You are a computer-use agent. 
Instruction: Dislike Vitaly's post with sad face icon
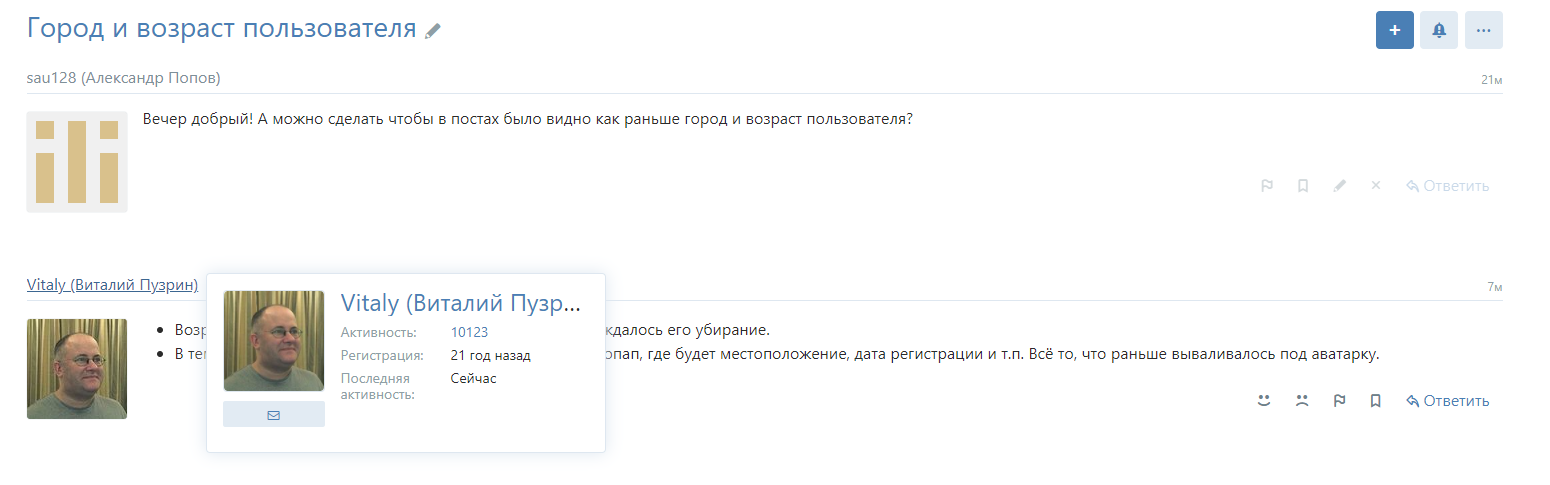(1302, 401)
